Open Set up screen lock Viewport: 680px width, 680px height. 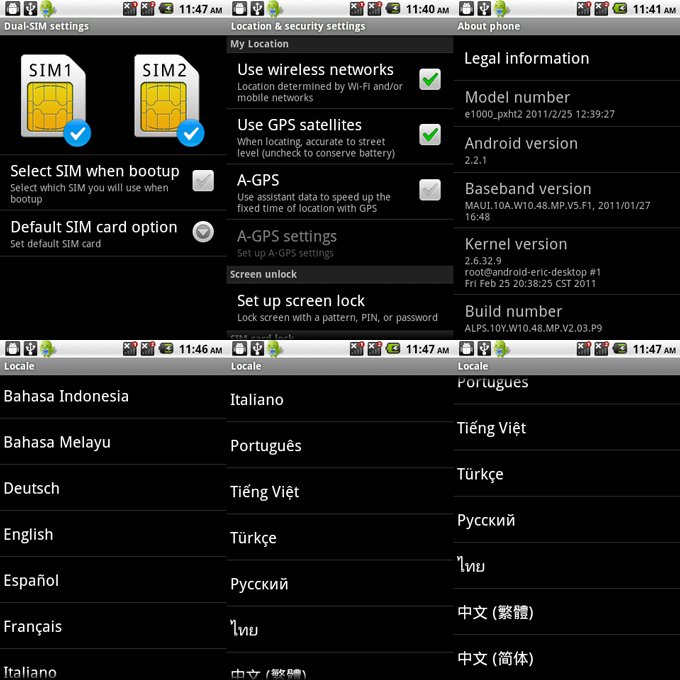point(340,307)
